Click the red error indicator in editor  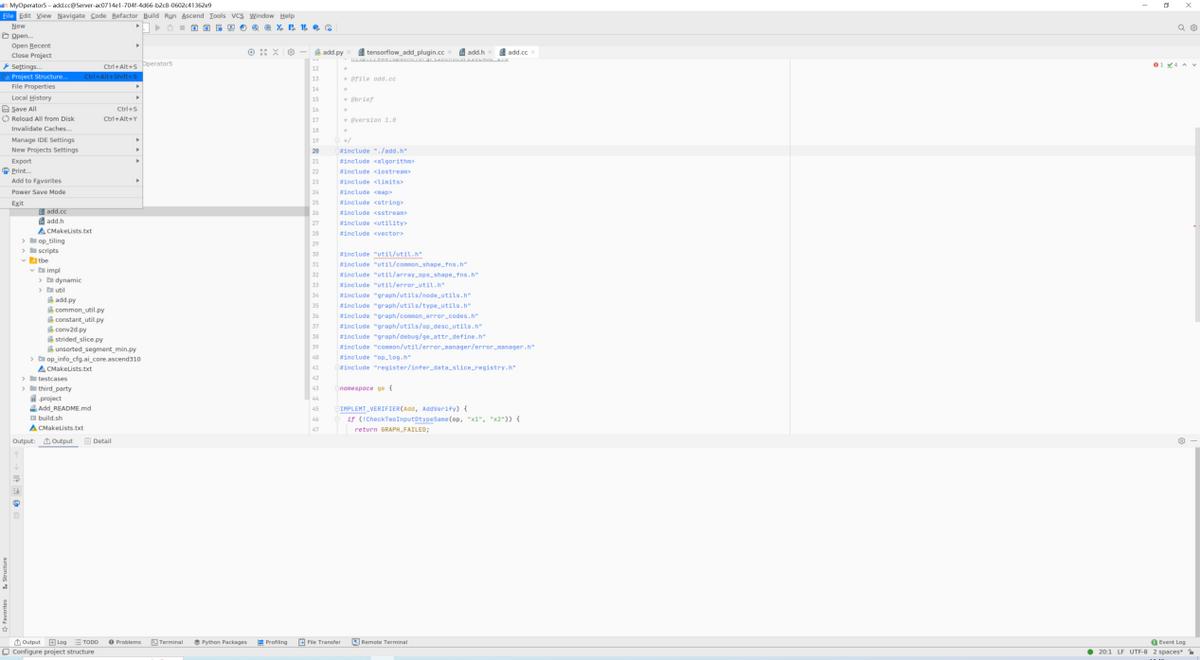(1158, 65)
